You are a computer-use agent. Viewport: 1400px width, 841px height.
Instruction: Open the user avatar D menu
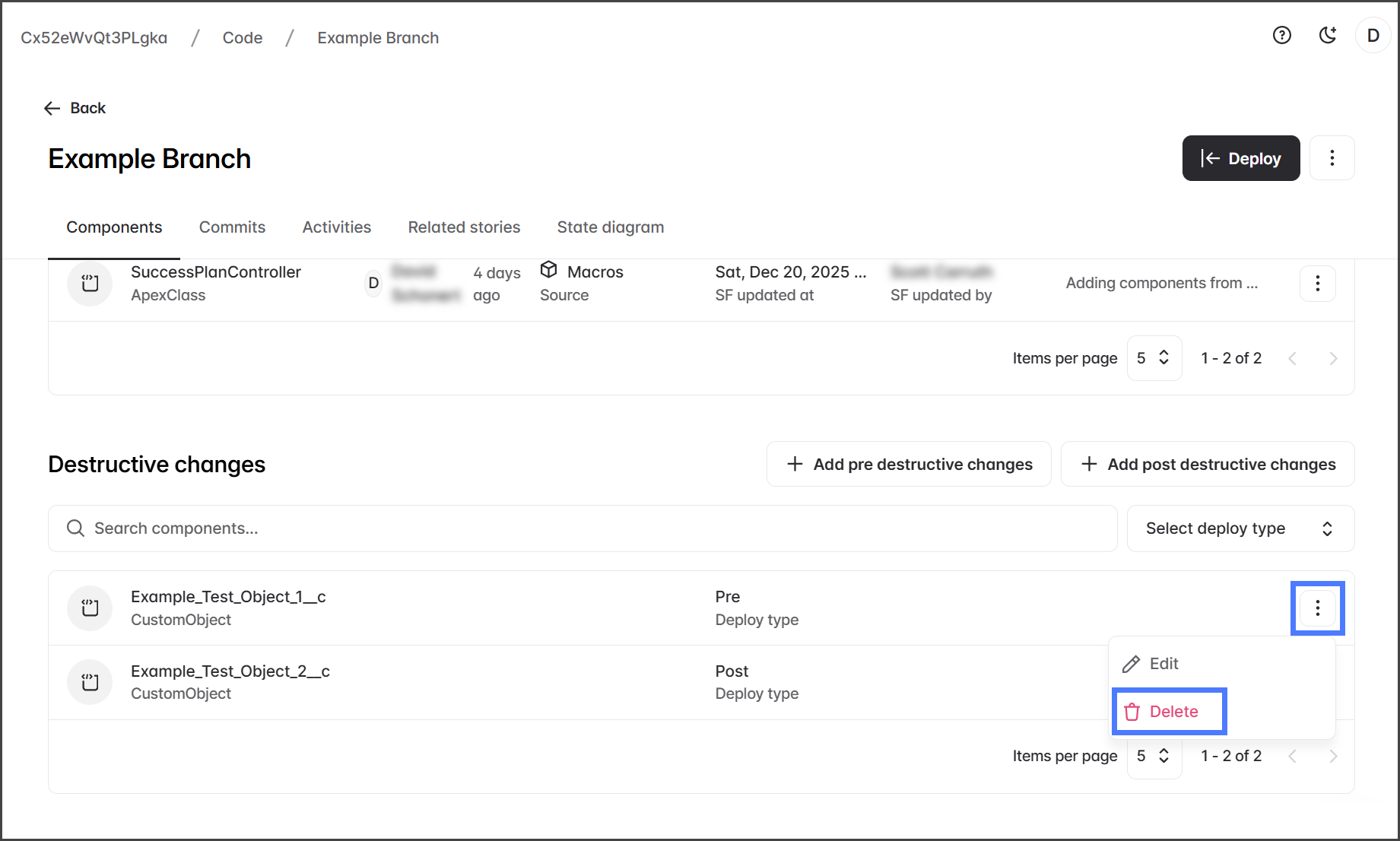pos(1373,35)
